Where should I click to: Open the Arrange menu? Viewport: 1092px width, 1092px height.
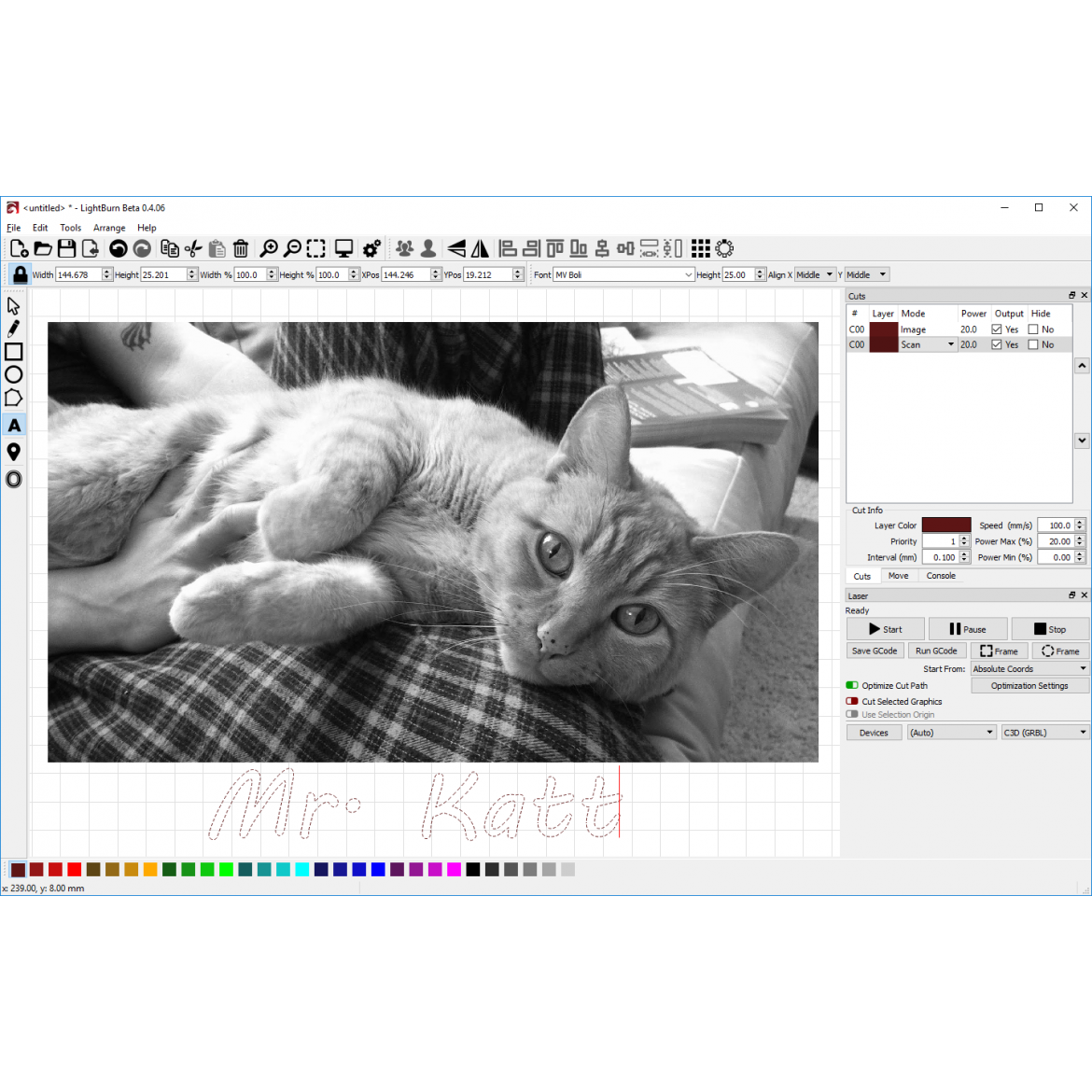(109, 228)
